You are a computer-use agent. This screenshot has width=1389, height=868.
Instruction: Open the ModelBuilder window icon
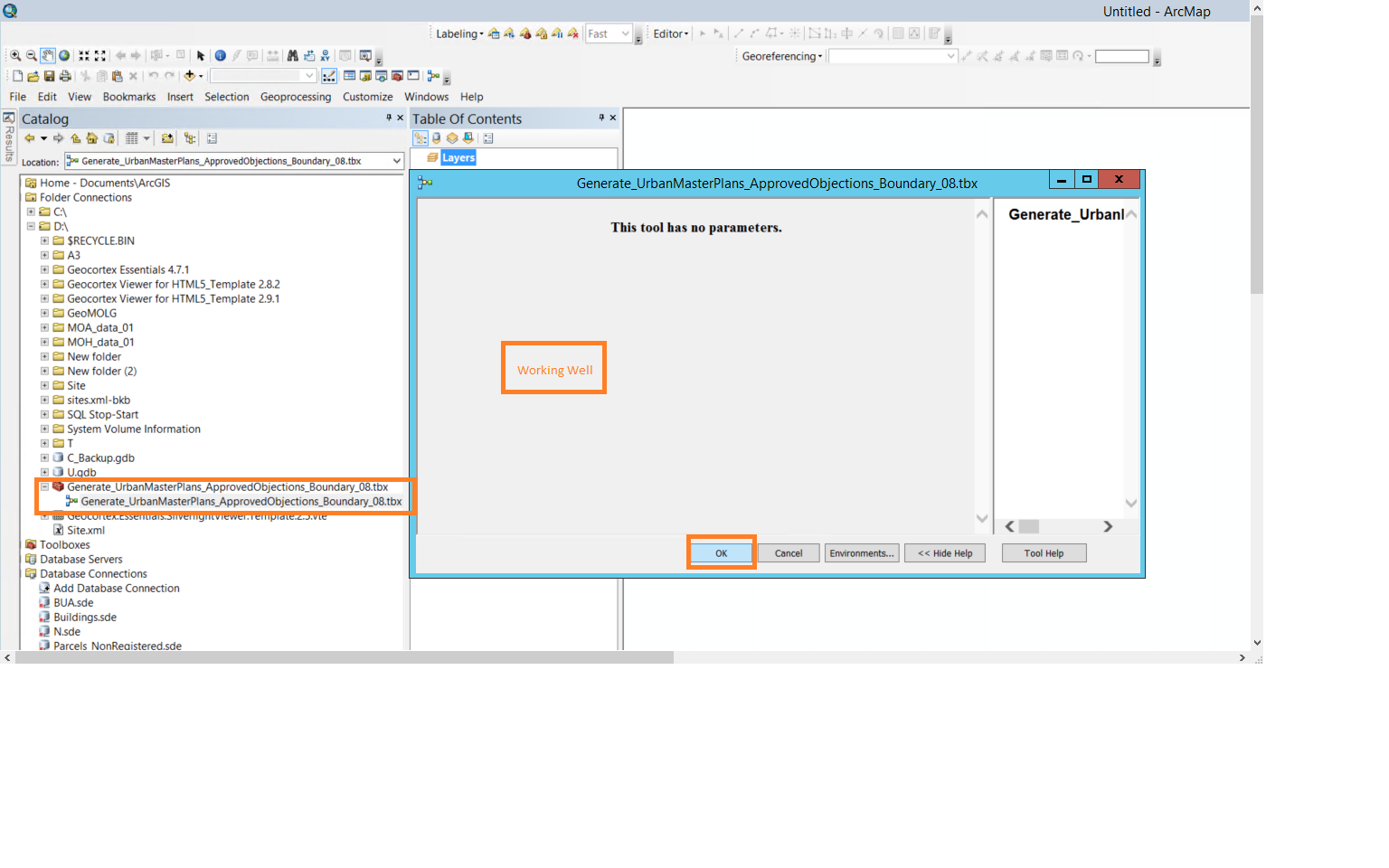(x=433, y=76)
